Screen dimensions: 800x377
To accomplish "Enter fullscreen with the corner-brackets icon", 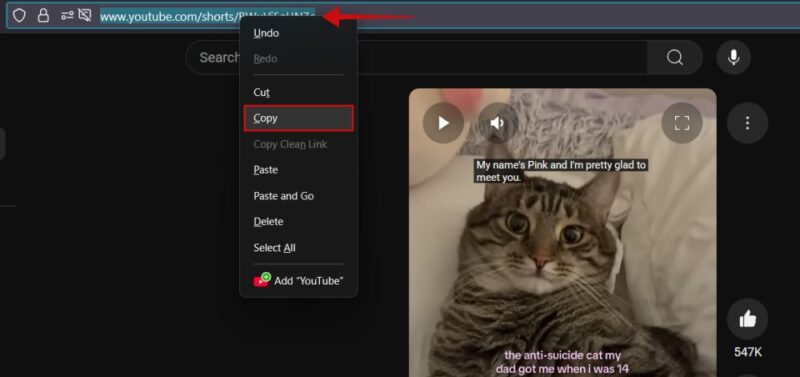I will click(682, 123).
